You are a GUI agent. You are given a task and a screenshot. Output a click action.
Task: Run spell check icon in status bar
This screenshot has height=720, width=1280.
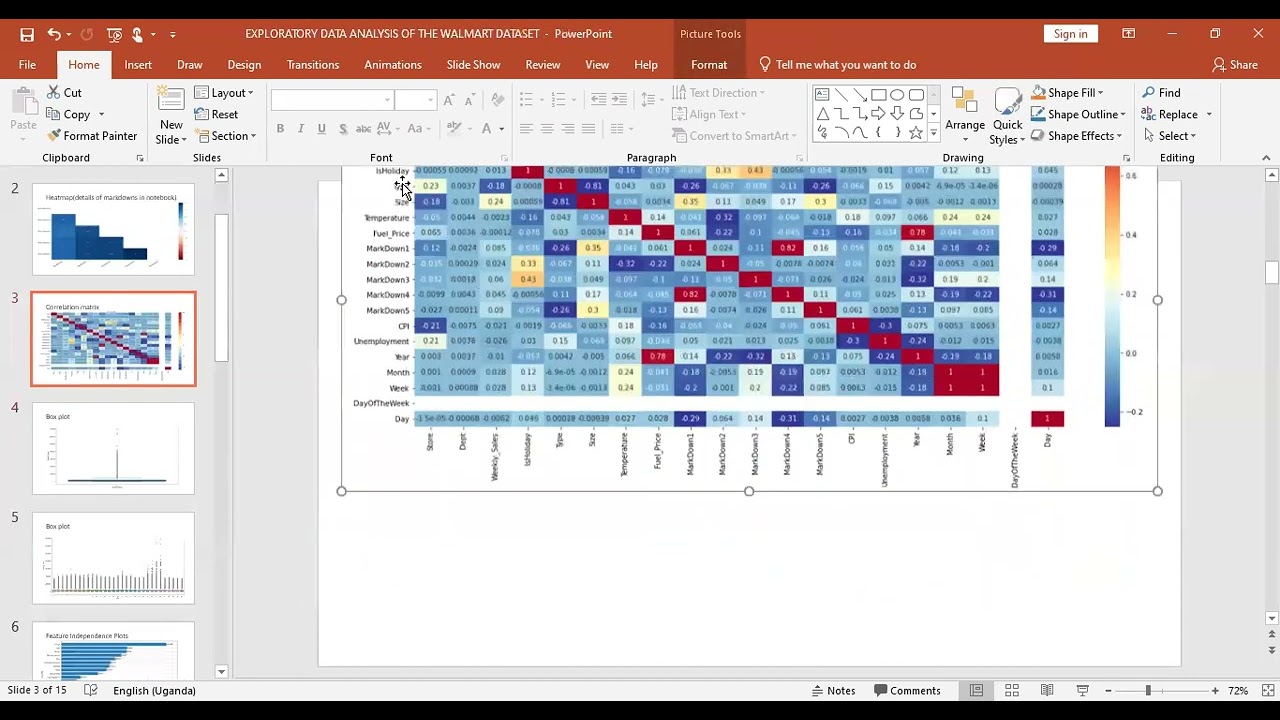[x=91, y=690]
